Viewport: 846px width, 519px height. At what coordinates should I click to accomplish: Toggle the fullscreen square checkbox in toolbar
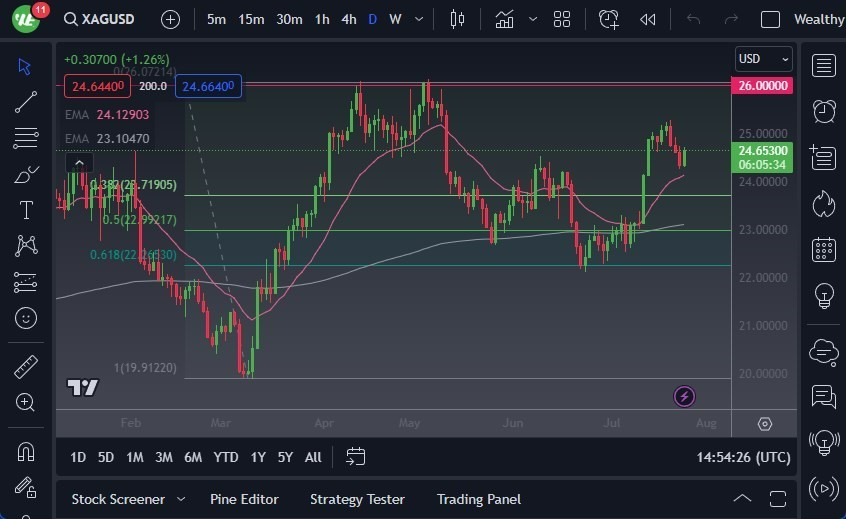point(770,19)
